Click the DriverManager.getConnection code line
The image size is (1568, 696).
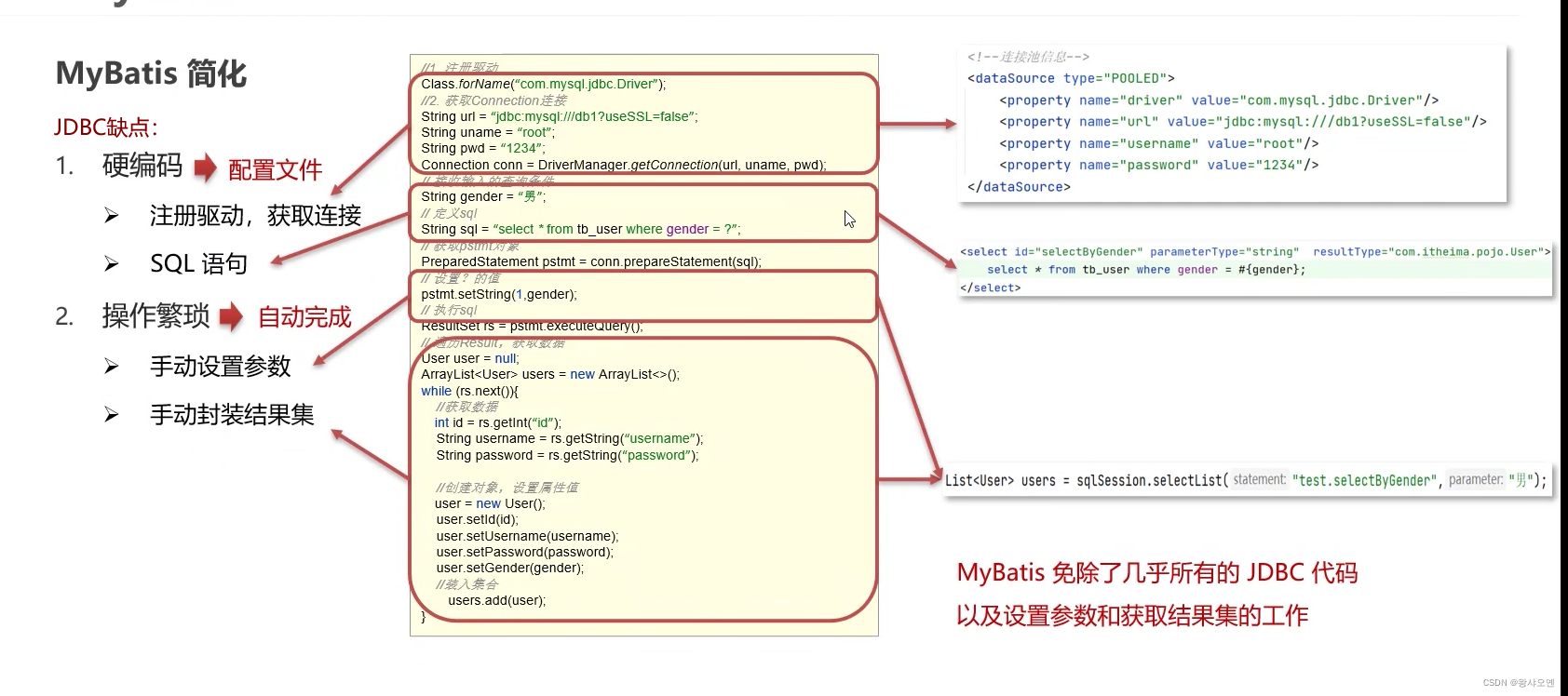624,165
